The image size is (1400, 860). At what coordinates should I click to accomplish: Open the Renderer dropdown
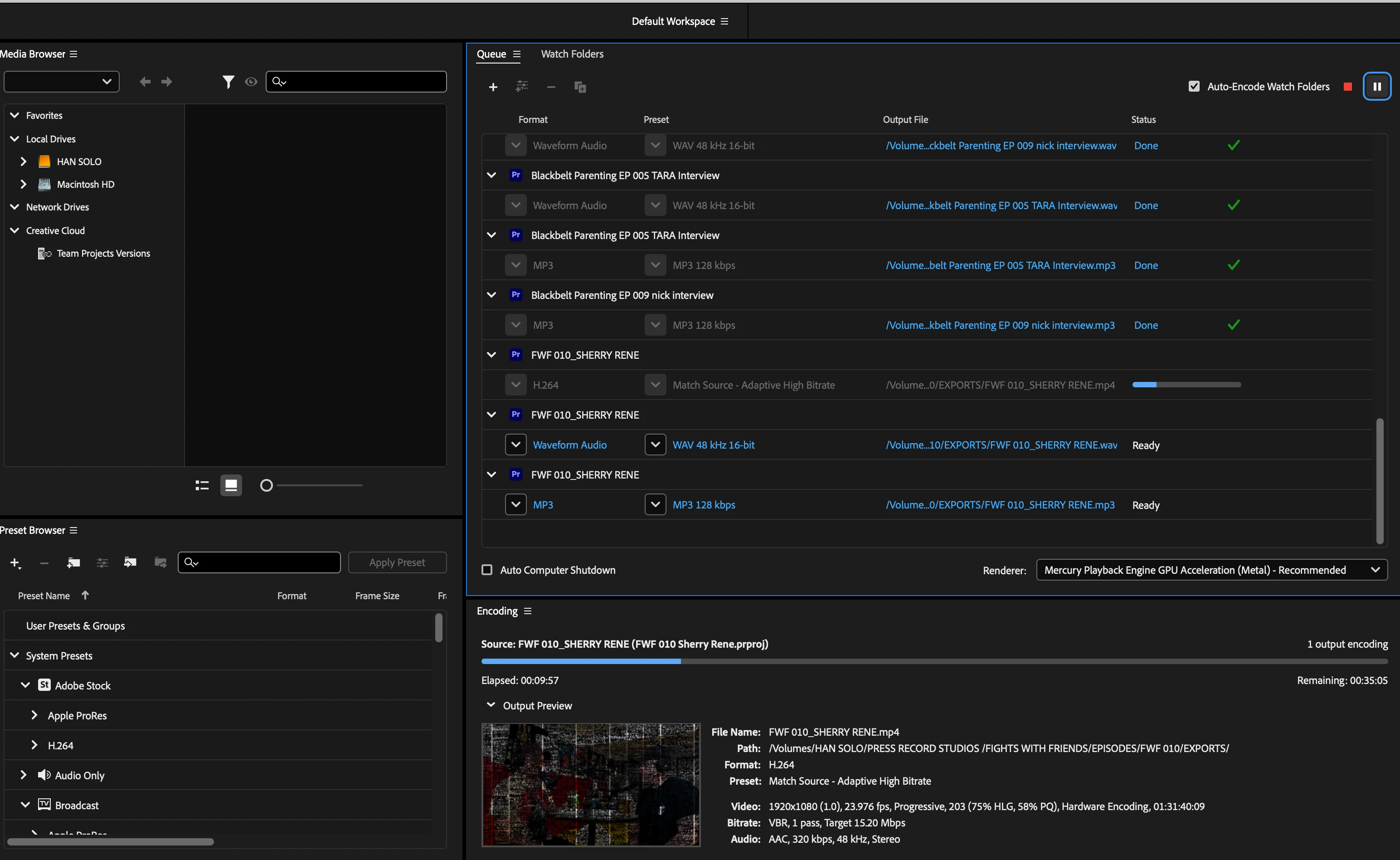coord(1211,570)
